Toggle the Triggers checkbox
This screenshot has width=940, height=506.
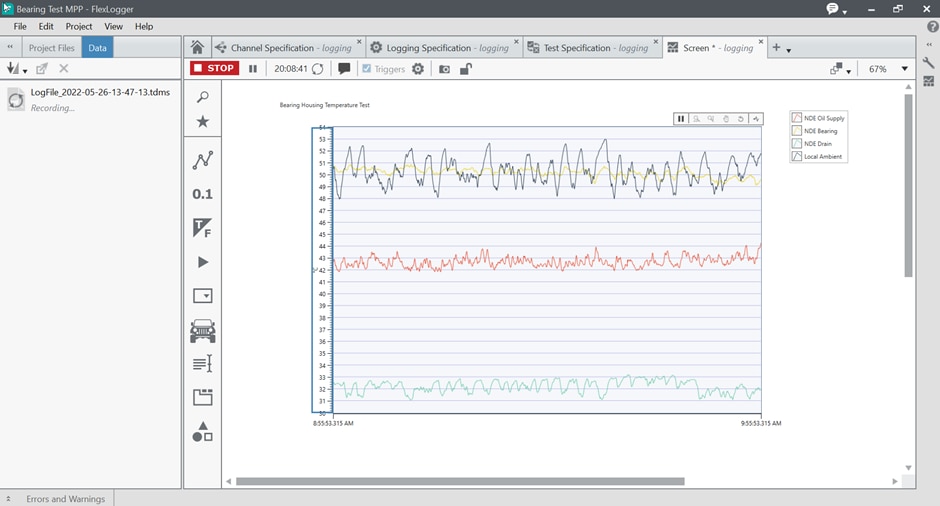[367, 69]
